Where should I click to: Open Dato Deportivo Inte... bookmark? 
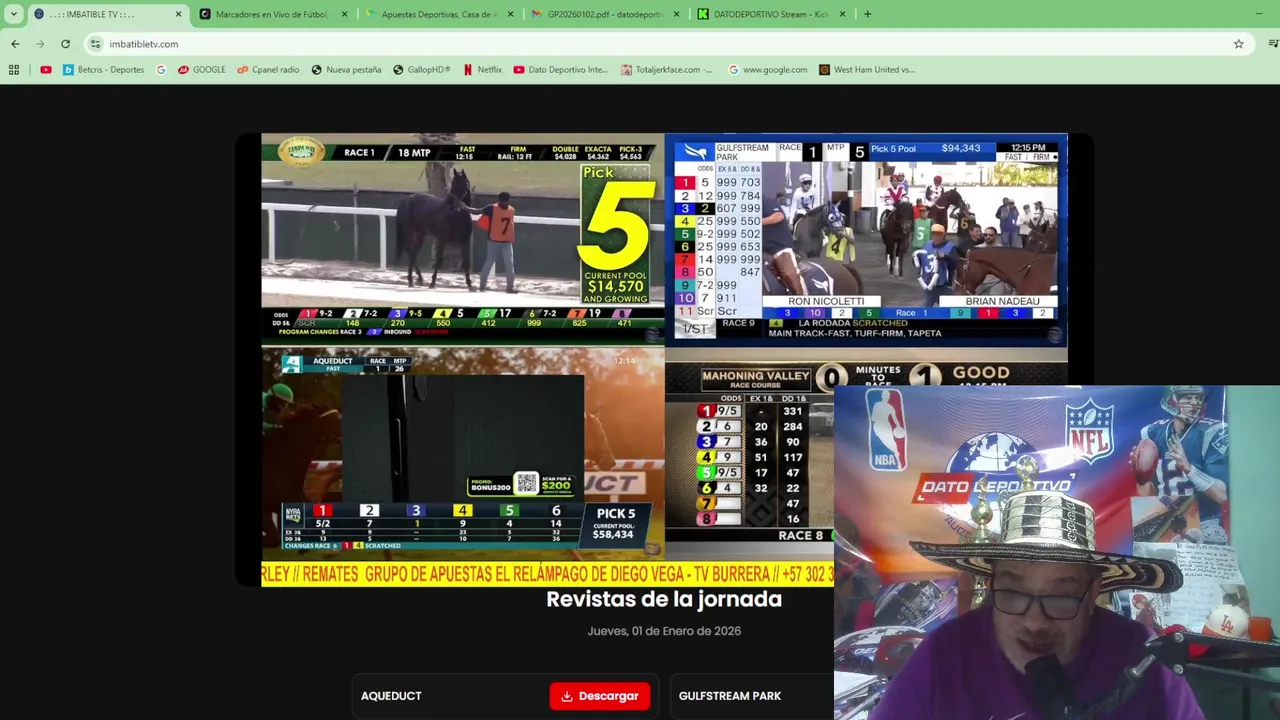[561, 70]
